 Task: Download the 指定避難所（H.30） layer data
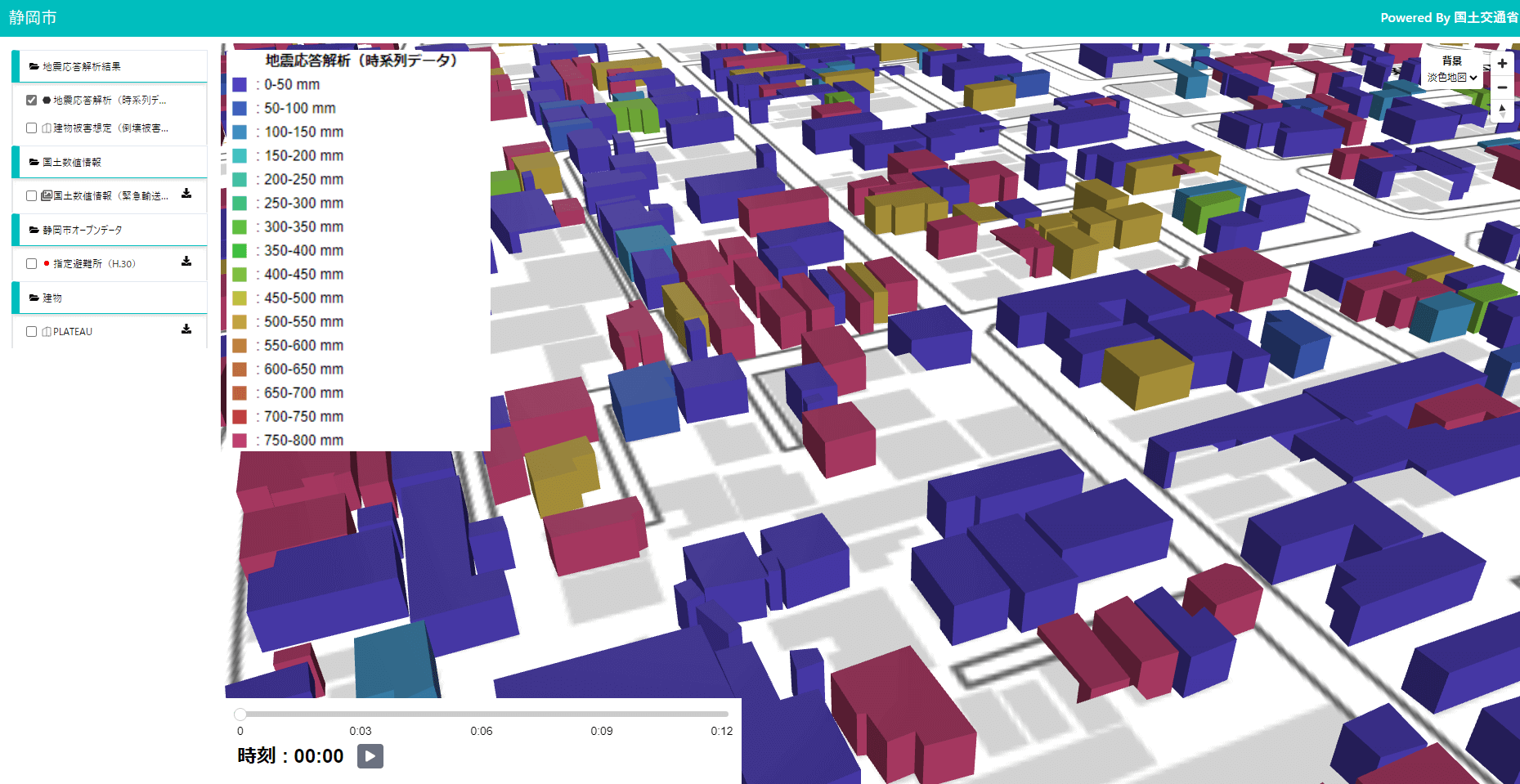(x=186, y=262)
